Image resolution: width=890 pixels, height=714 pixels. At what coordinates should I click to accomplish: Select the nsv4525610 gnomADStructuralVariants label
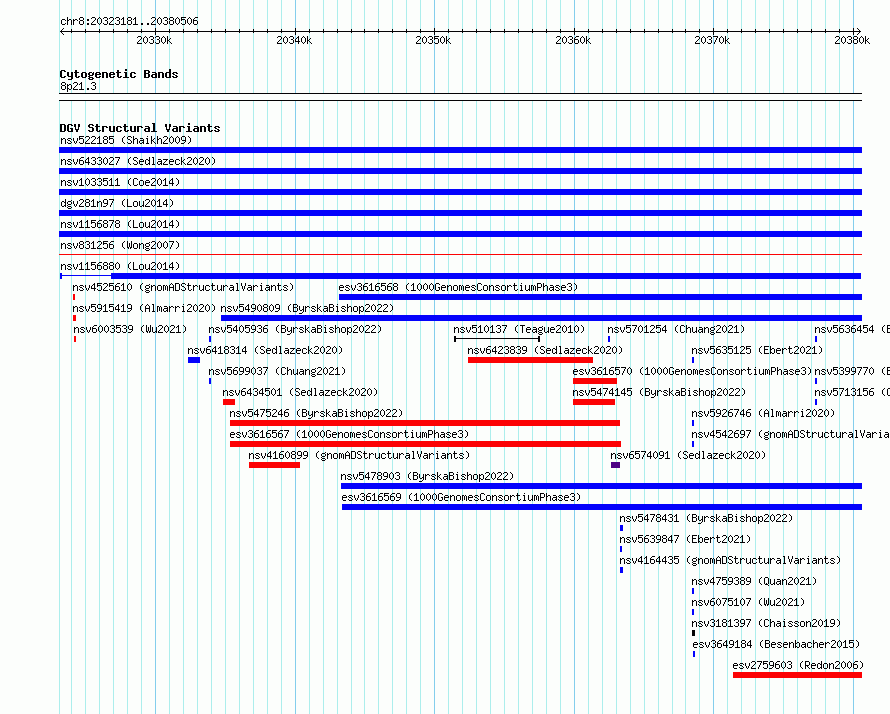[183, 287]
